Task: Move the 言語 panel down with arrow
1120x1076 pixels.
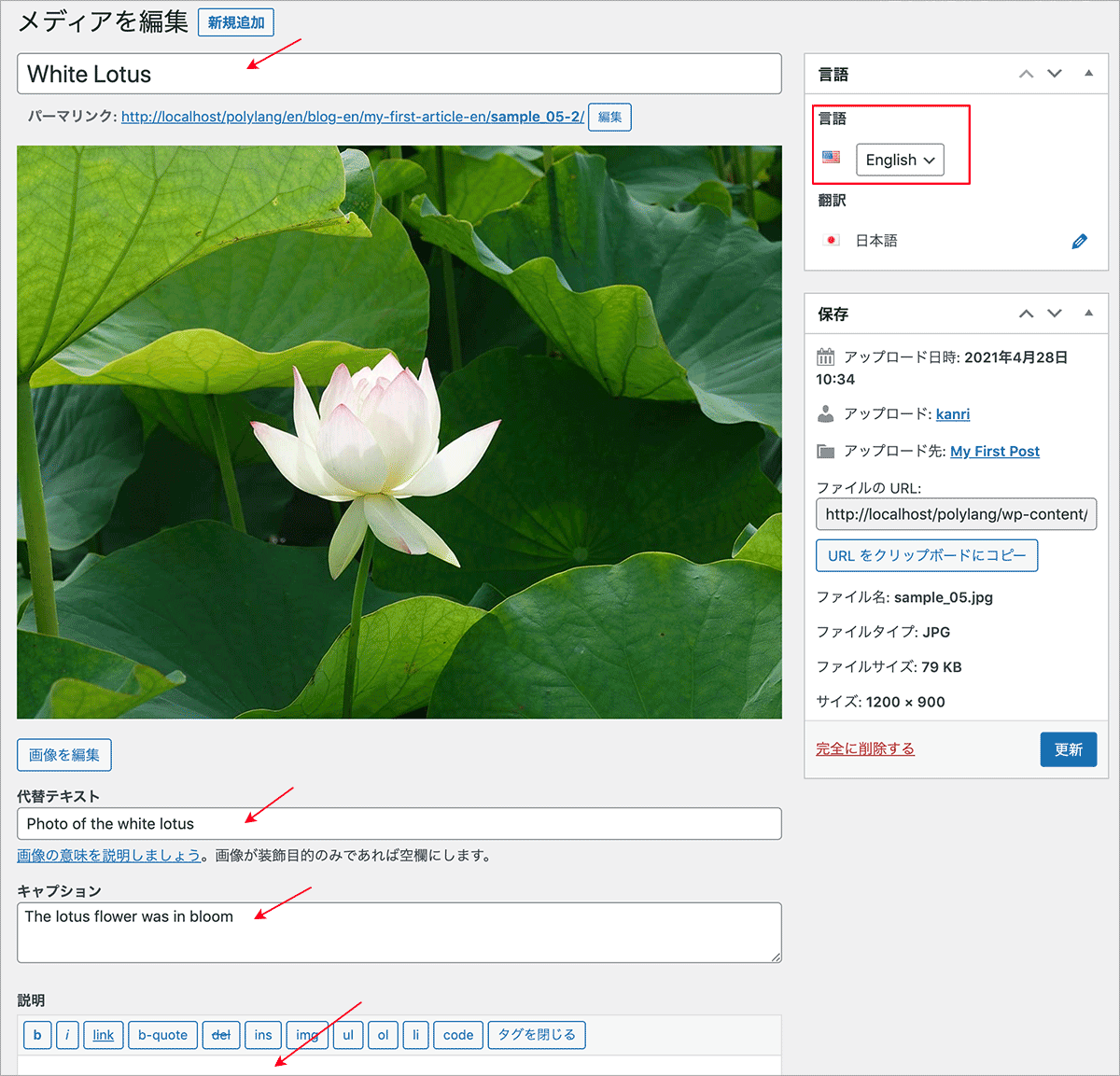Action: tap(1055, 74)
